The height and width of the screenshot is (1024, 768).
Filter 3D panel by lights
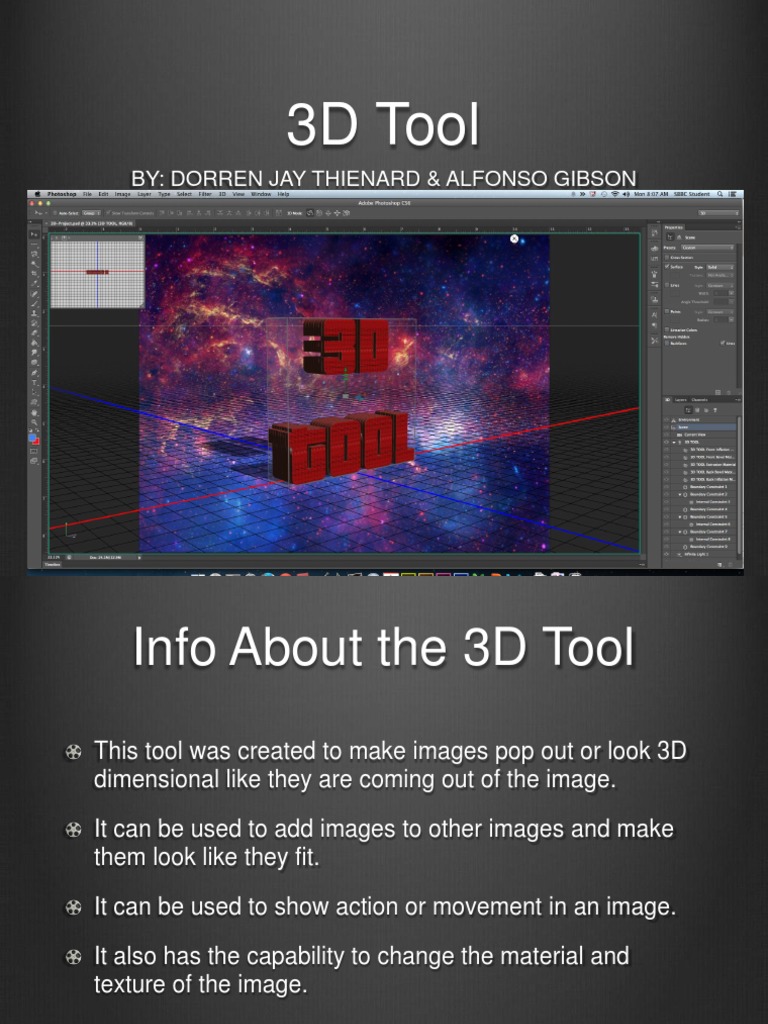(x=715, y=410)
